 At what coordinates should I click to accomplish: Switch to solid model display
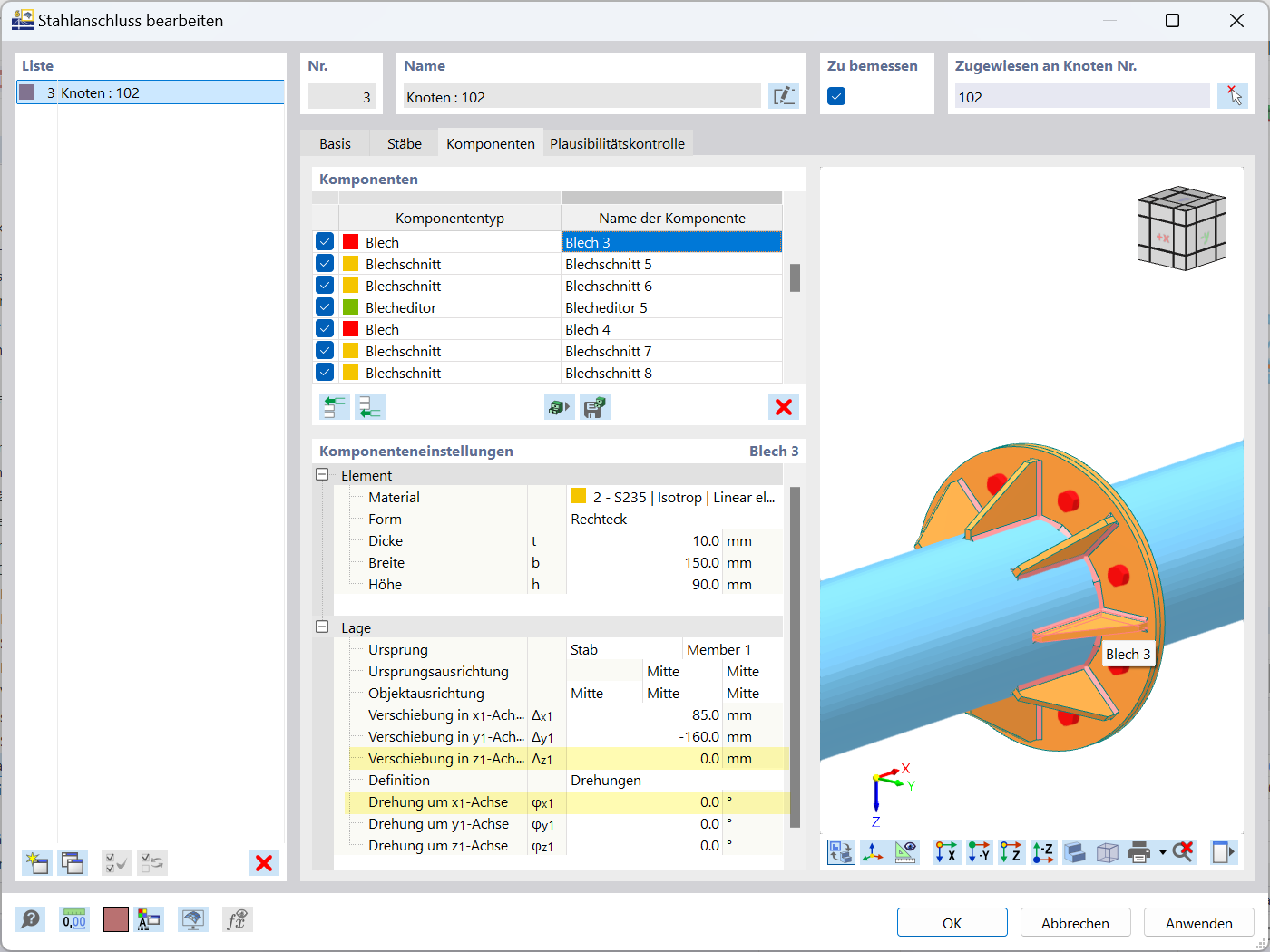tap(1075, 852)
